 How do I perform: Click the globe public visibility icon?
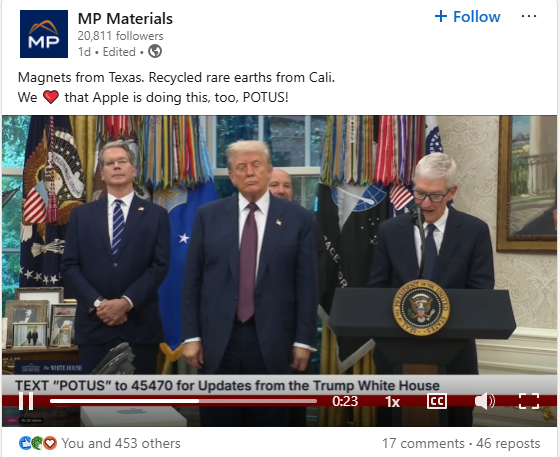(x=155, y=51)
